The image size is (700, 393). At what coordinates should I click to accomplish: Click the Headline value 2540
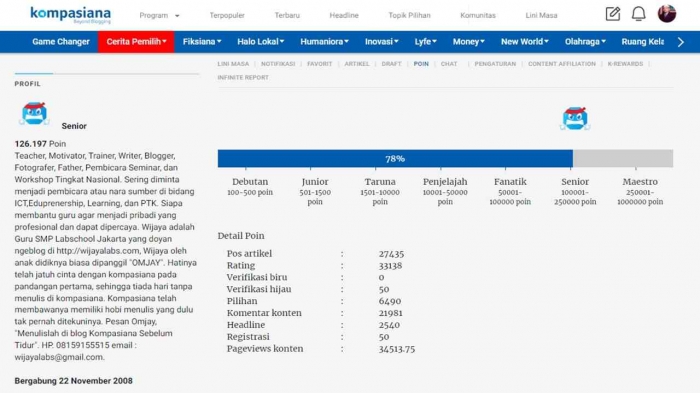389,325
